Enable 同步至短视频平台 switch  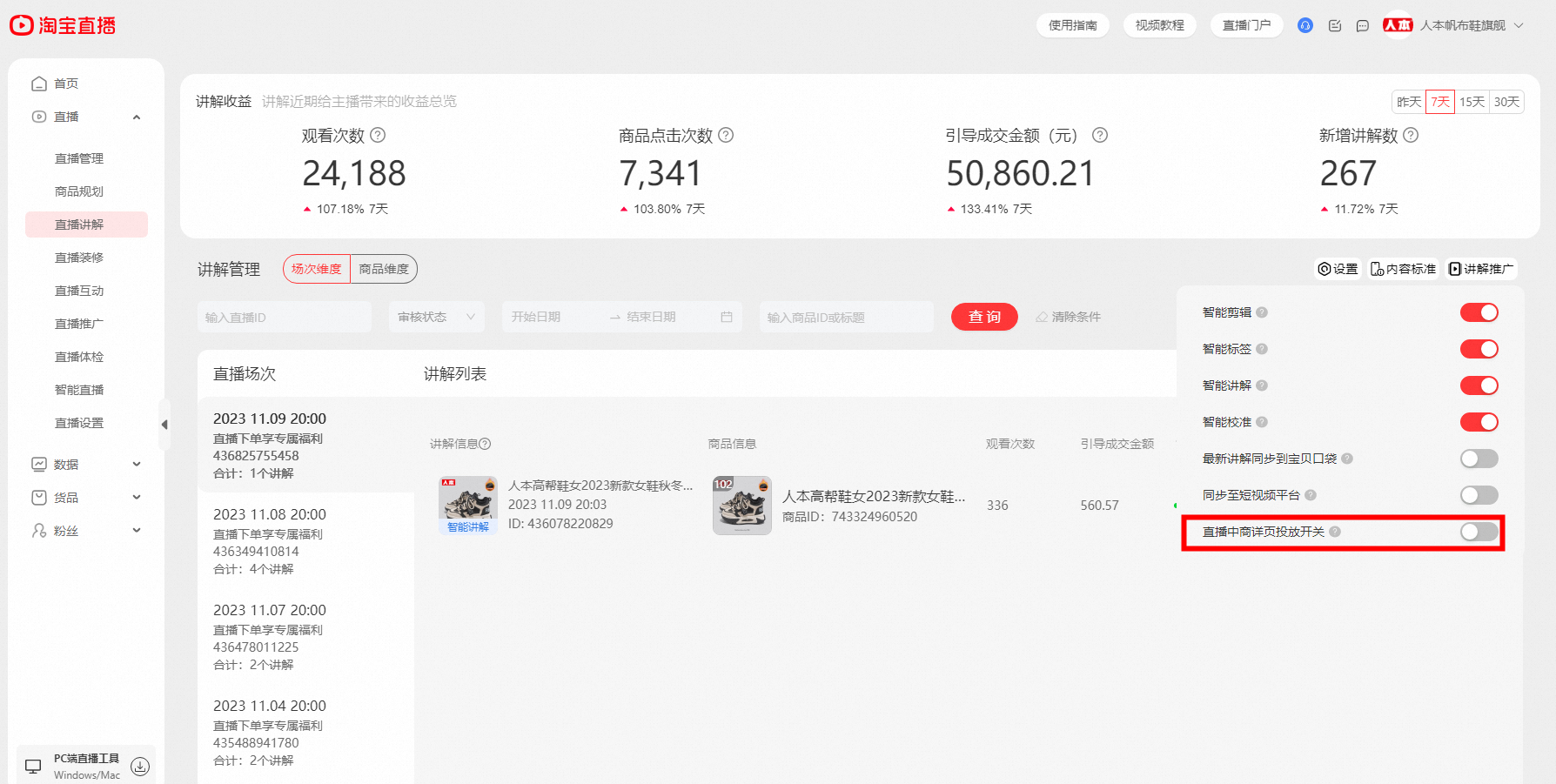(1479, 495)
